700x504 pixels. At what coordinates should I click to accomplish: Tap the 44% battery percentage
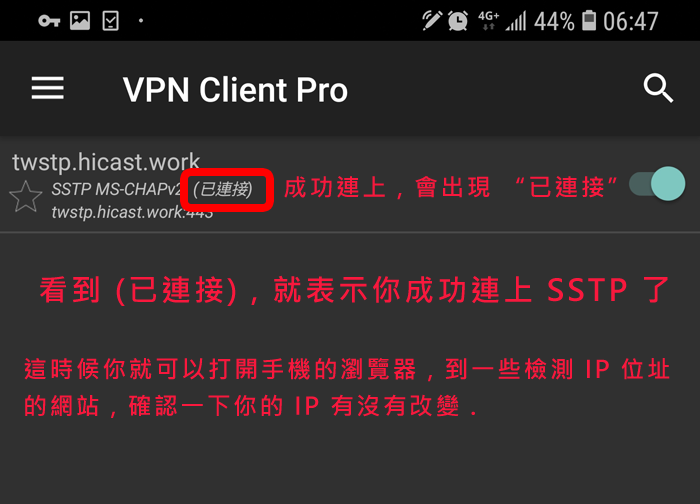554,21
